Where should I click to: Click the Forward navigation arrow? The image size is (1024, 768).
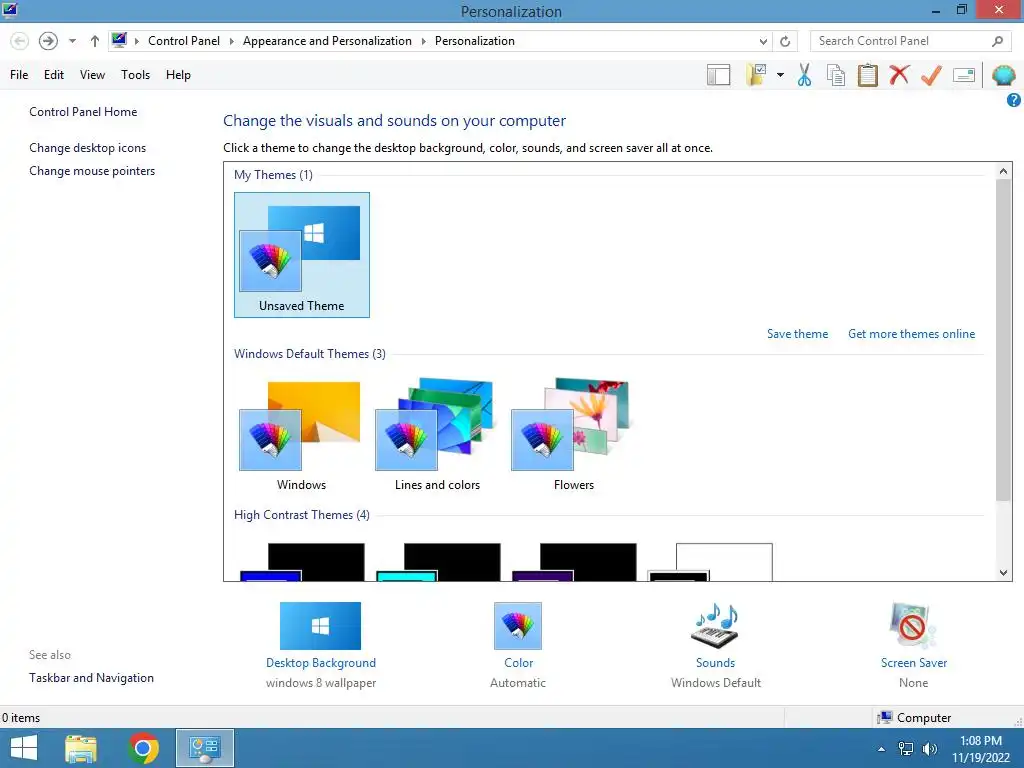(48, 41)
